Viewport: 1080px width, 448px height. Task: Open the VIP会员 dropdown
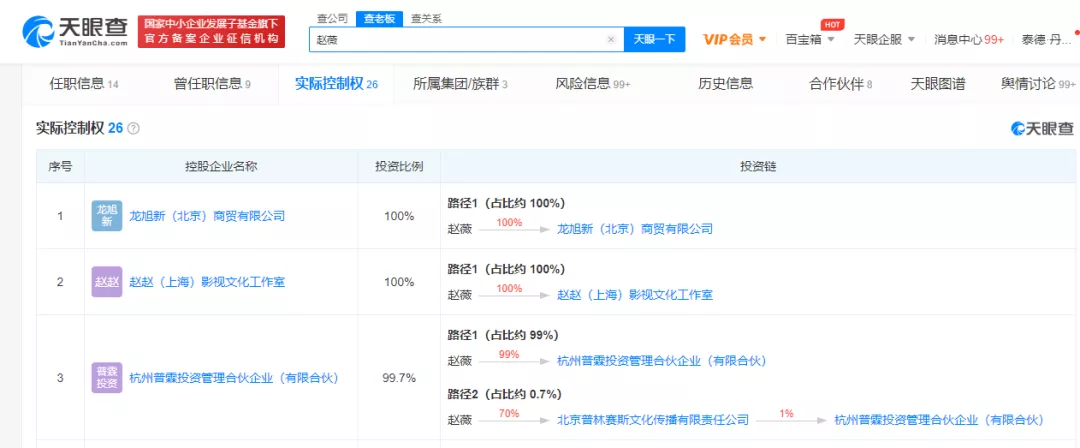click(734, 39)
